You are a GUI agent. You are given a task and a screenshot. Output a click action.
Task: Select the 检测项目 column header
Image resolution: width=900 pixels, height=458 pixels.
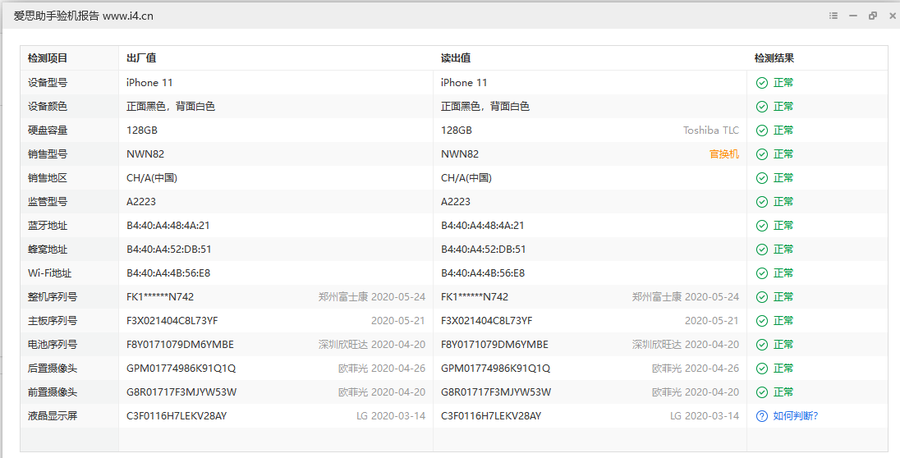click(48, 58)
